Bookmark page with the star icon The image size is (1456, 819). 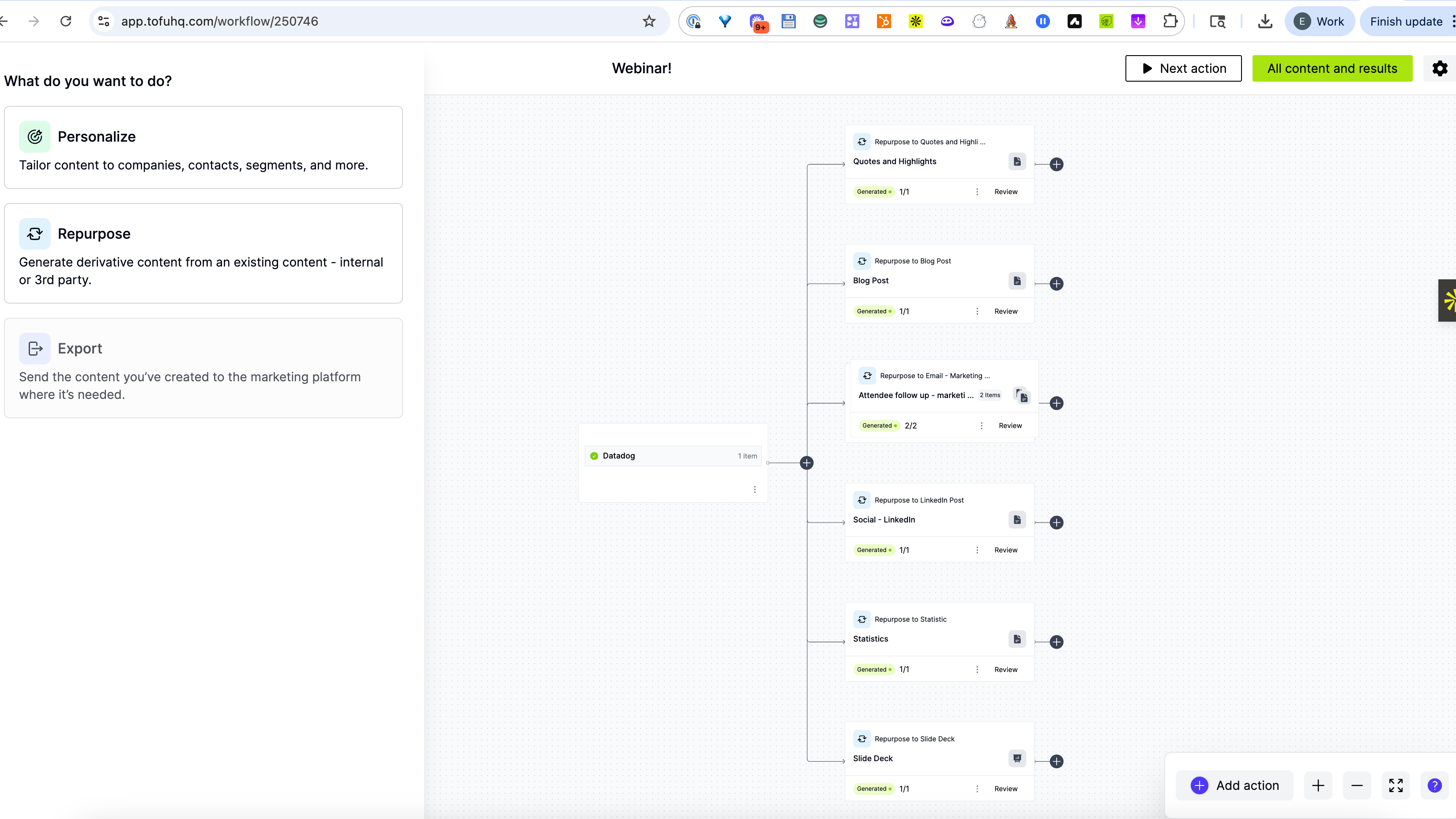pos(649,22)
